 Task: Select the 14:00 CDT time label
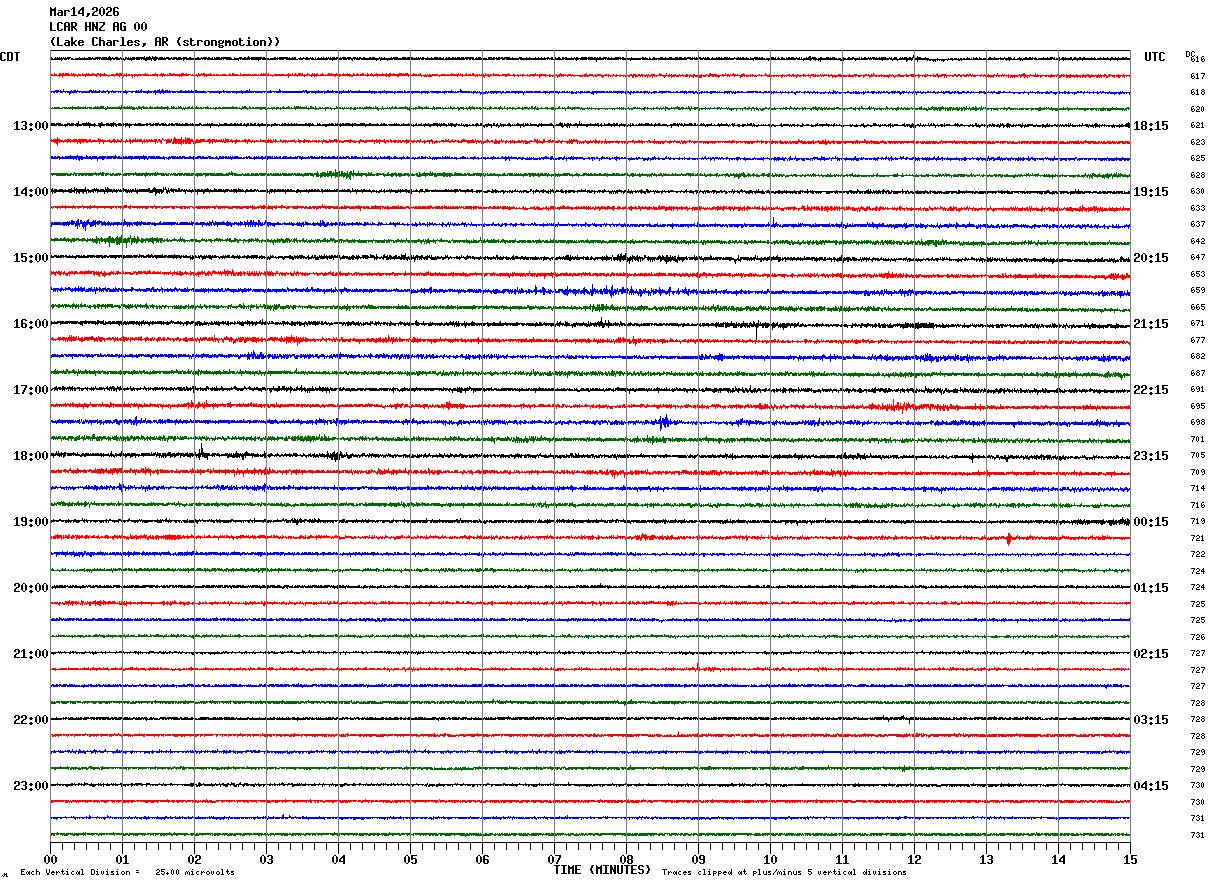point(30,192)
